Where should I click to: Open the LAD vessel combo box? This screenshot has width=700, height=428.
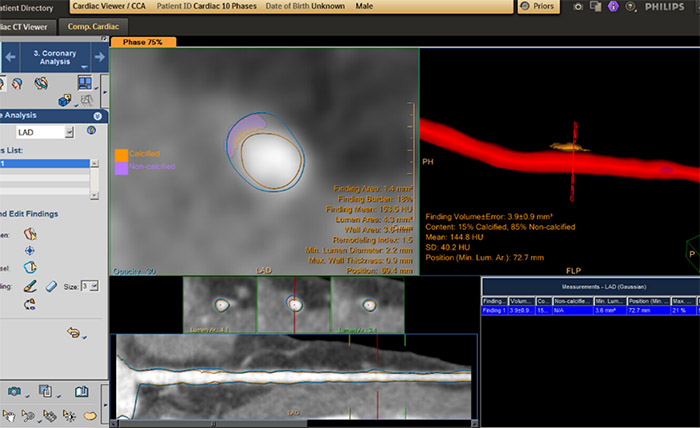(x=45, y=132)
